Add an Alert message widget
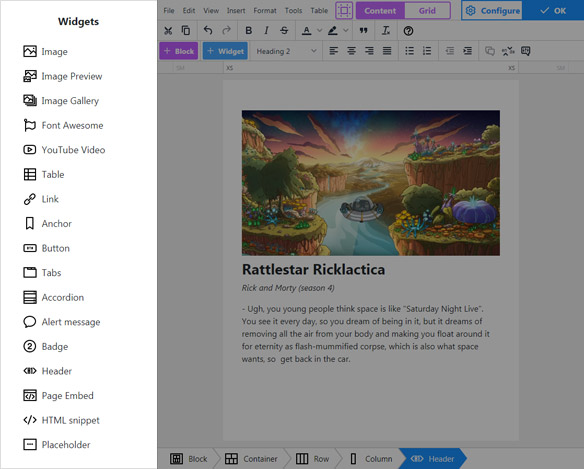584x469 pixels. click(x=61, y=322)
